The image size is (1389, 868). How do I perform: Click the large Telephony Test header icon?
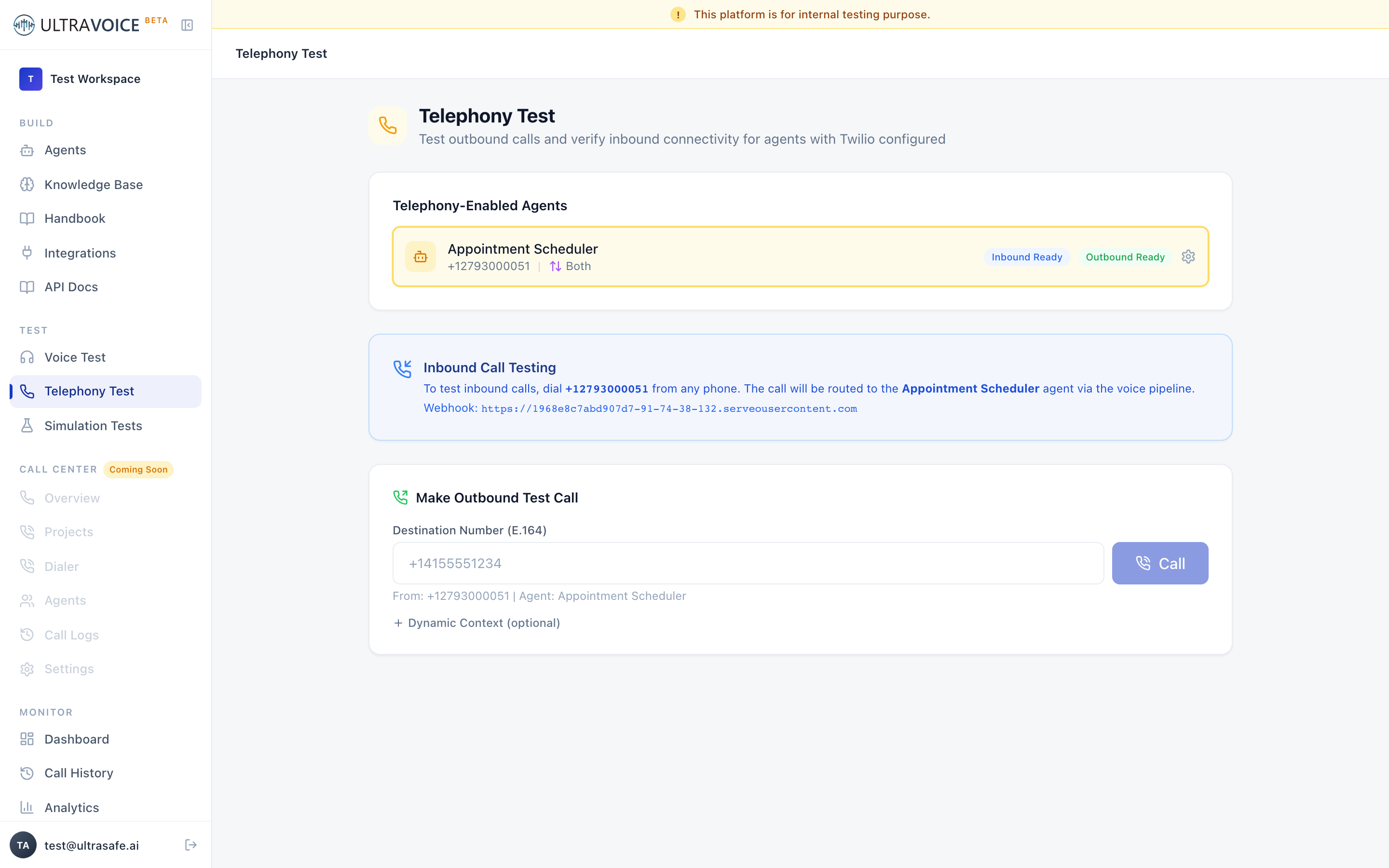tap(388, 125)
